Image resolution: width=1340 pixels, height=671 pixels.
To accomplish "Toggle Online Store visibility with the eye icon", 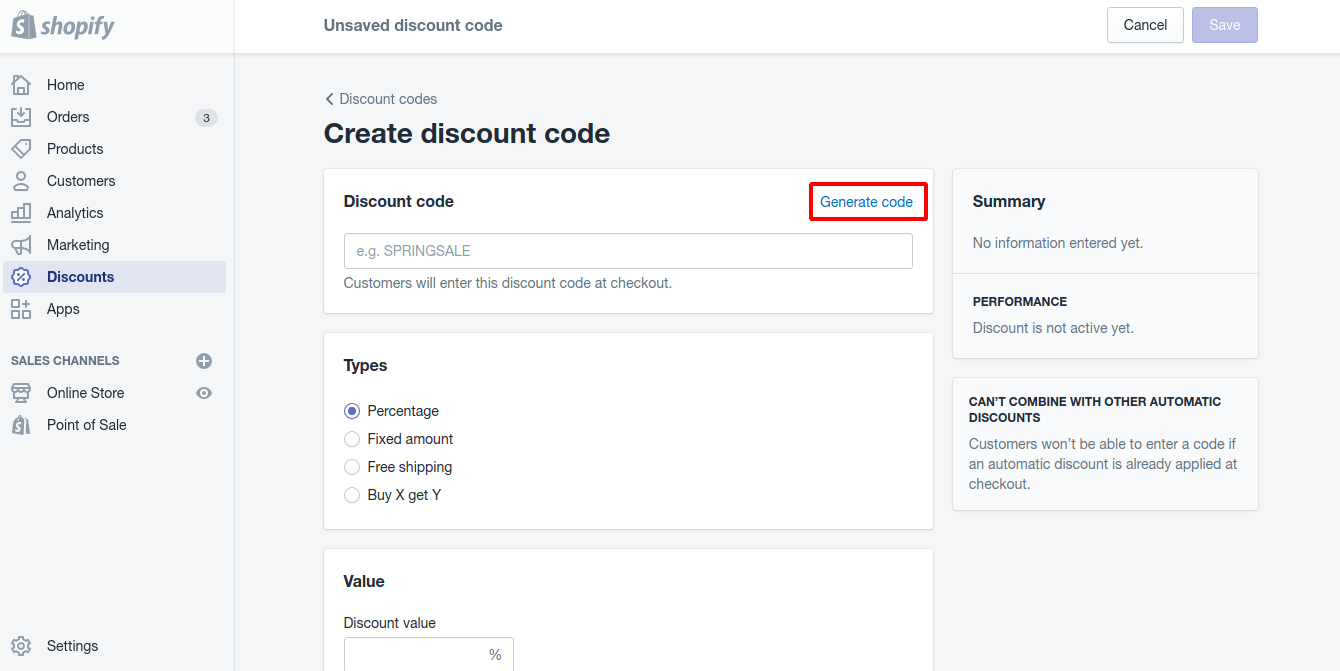I will tap(204, 392).
